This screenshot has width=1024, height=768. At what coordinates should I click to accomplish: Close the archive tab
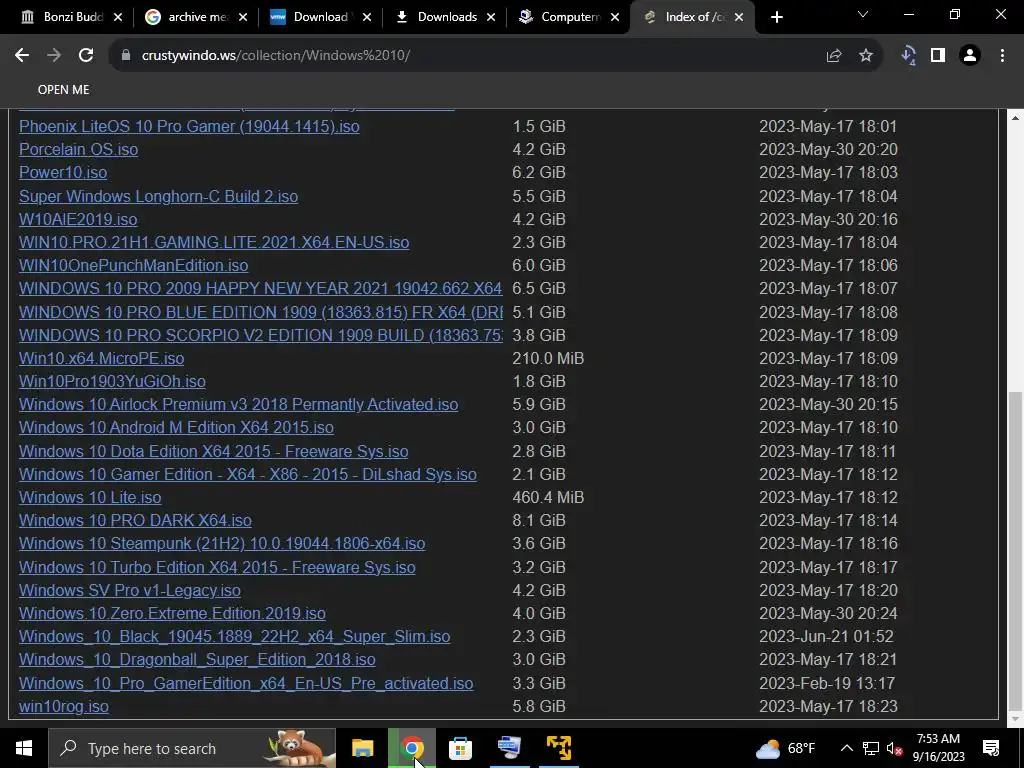[x=243, y=17]
